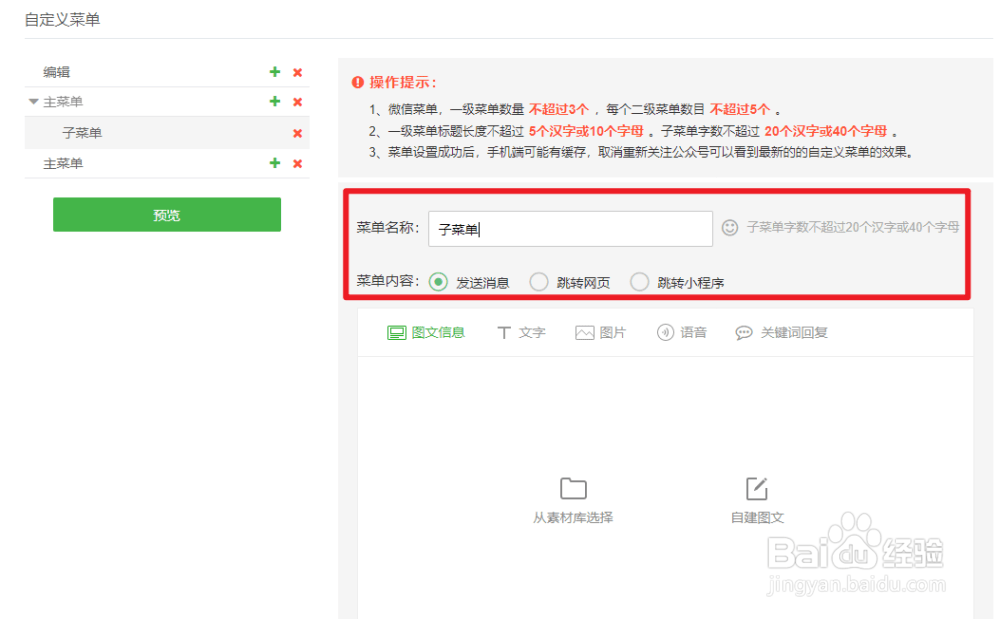Select the 跳转小程序 radio option

tap(640, 282)
